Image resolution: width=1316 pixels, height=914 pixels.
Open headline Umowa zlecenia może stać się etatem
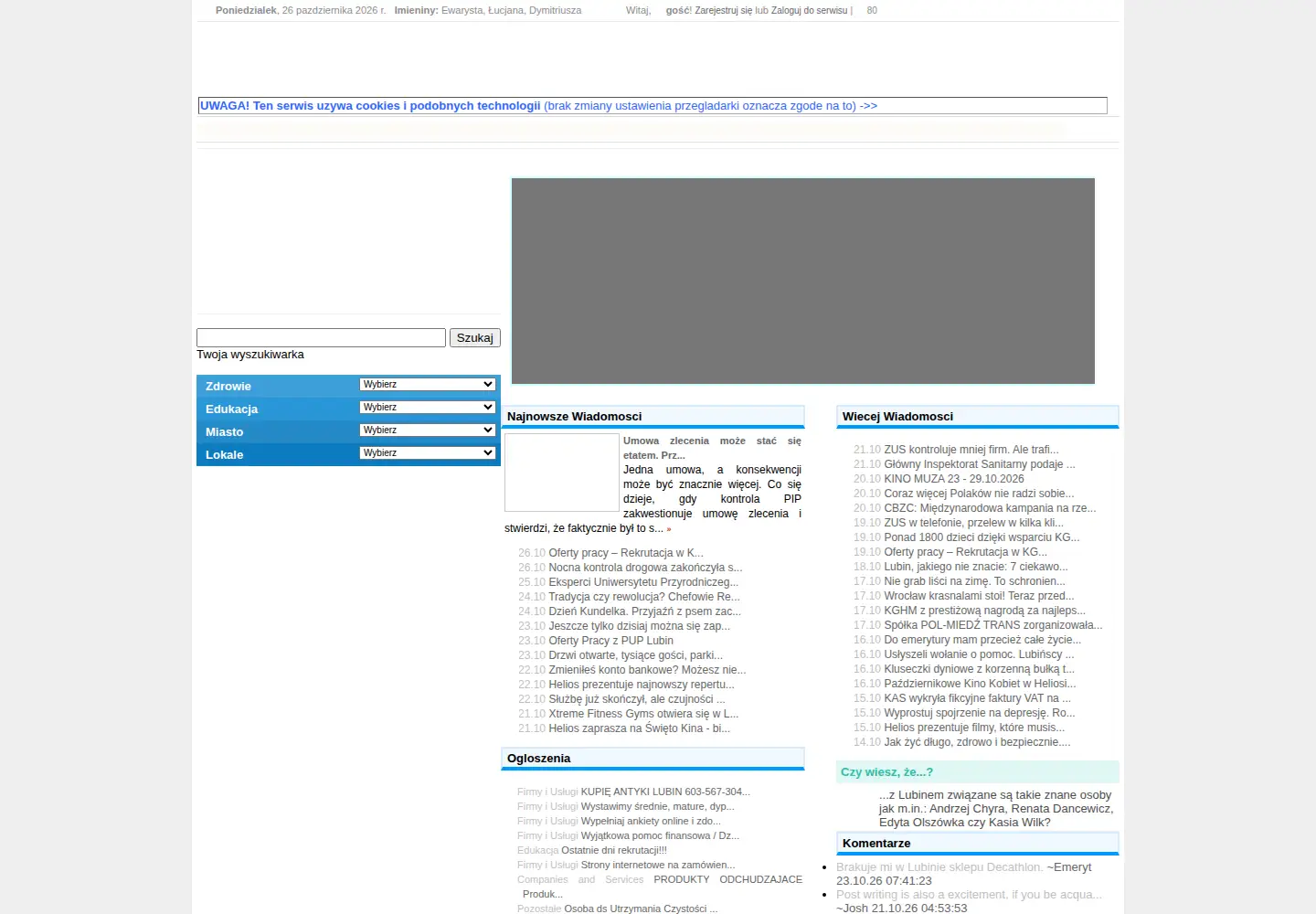(712, 448)
